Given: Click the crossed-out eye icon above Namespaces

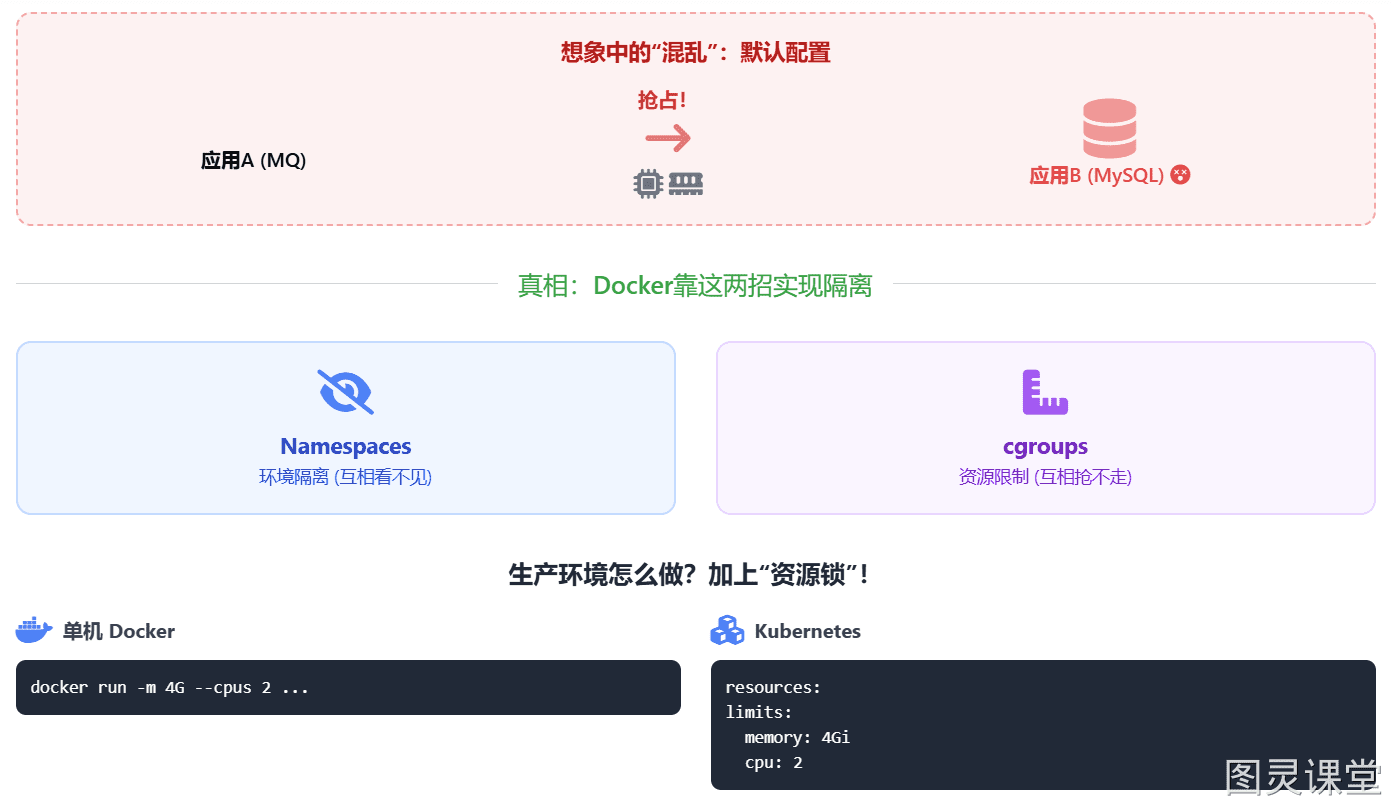Looking at the screenshot, I should 346,392.
